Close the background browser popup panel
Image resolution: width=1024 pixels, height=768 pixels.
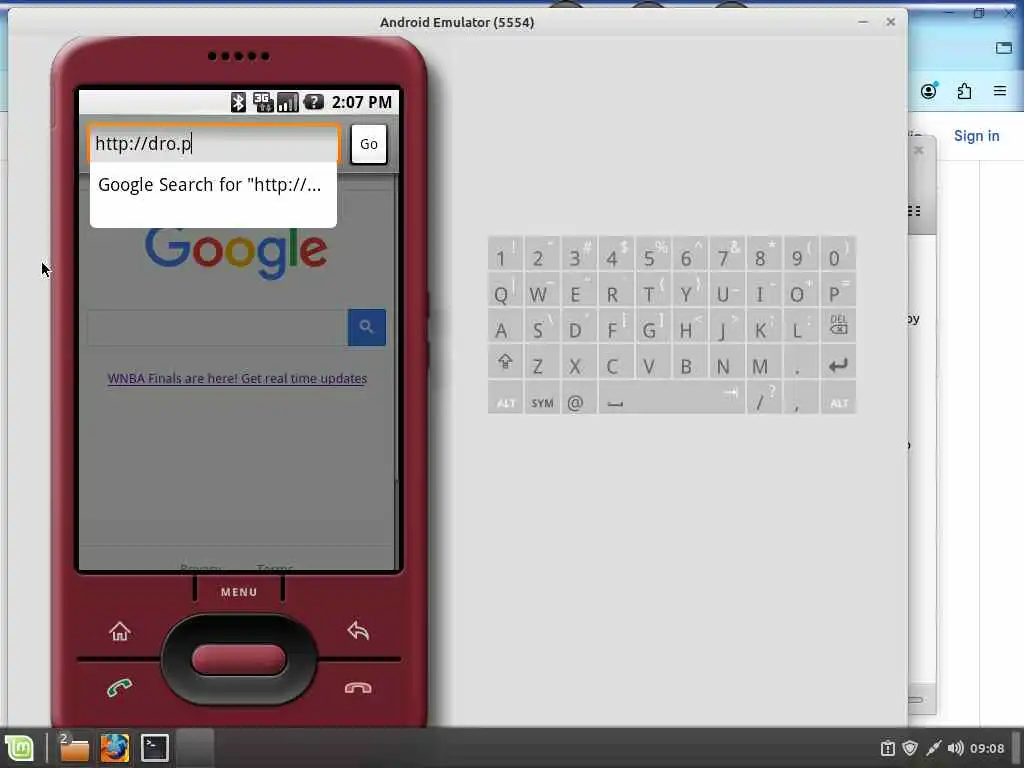click(919, 150)
